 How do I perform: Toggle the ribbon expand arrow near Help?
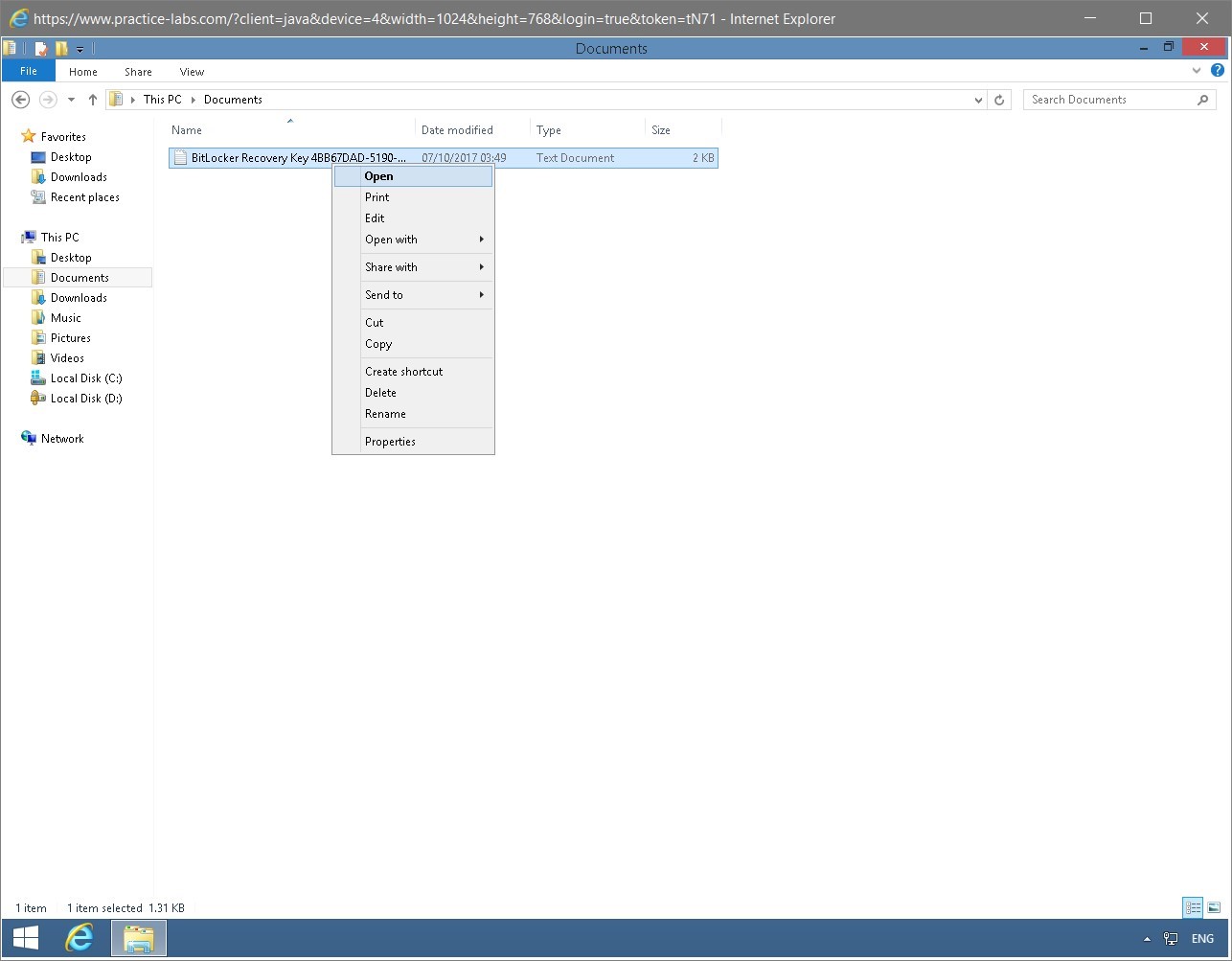(x=1196, y=70)
